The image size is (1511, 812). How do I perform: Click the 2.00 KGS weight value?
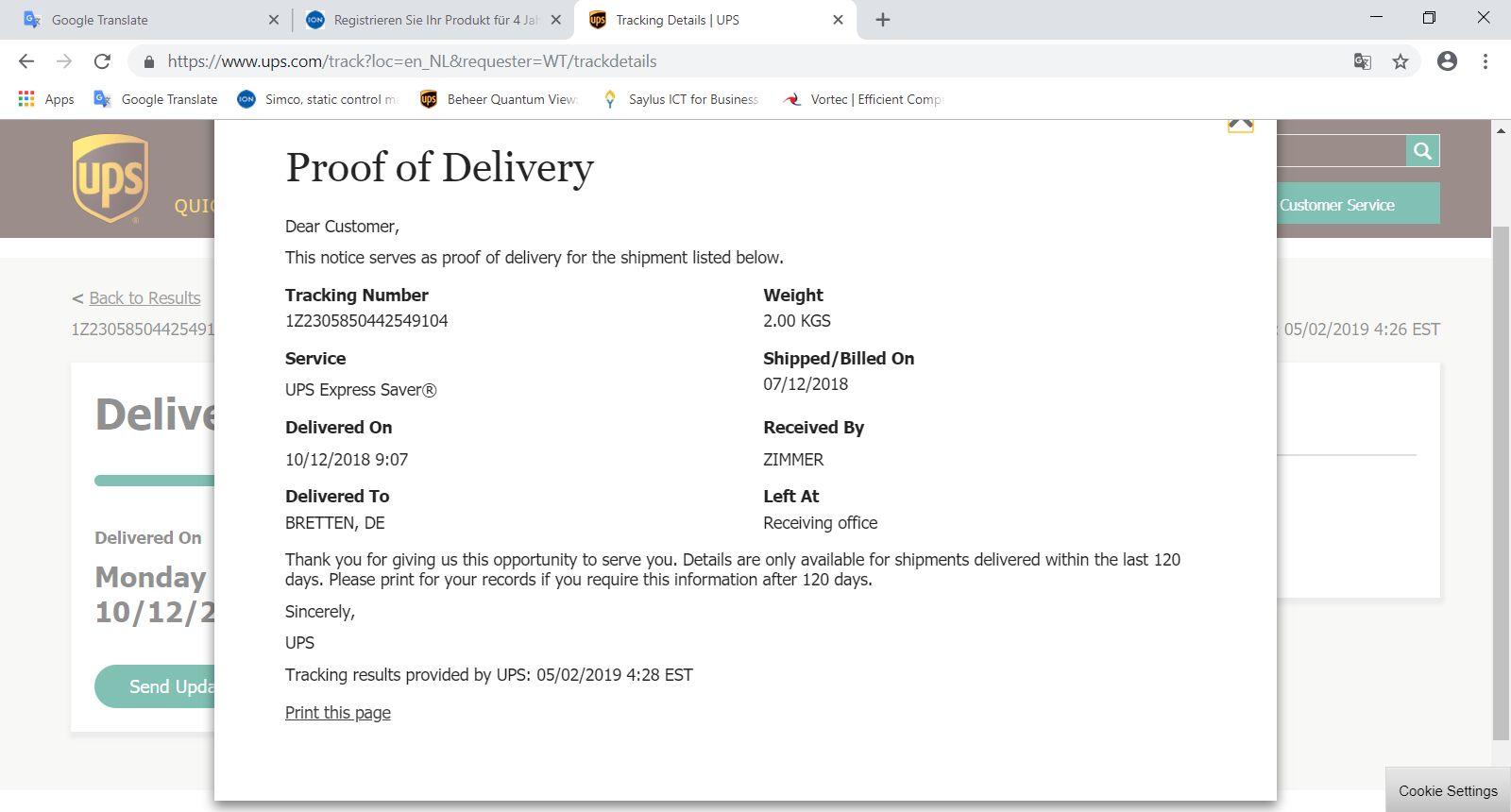[797, 321]
